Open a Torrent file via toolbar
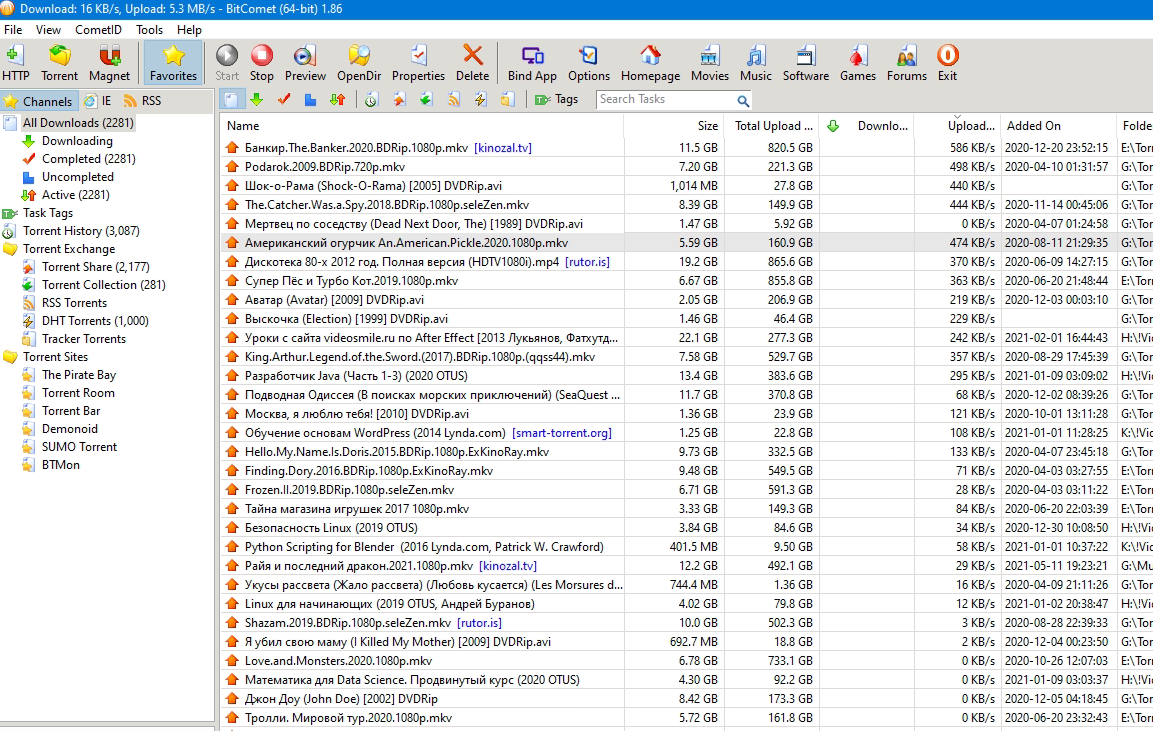Screen dimensions: 1153x731 point(60,63)
